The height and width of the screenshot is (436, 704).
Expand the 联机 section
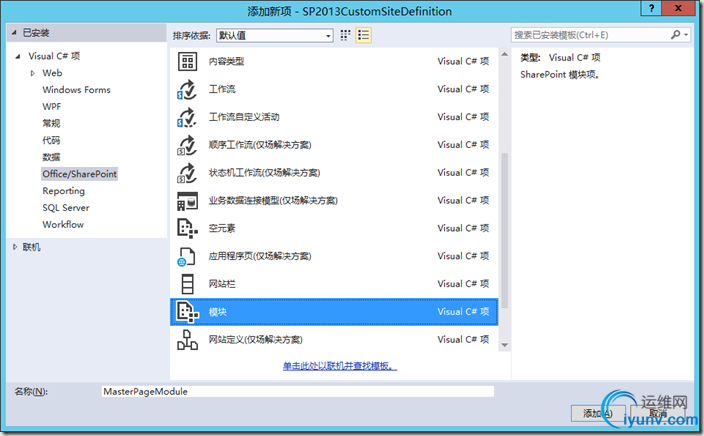point(15,247)
